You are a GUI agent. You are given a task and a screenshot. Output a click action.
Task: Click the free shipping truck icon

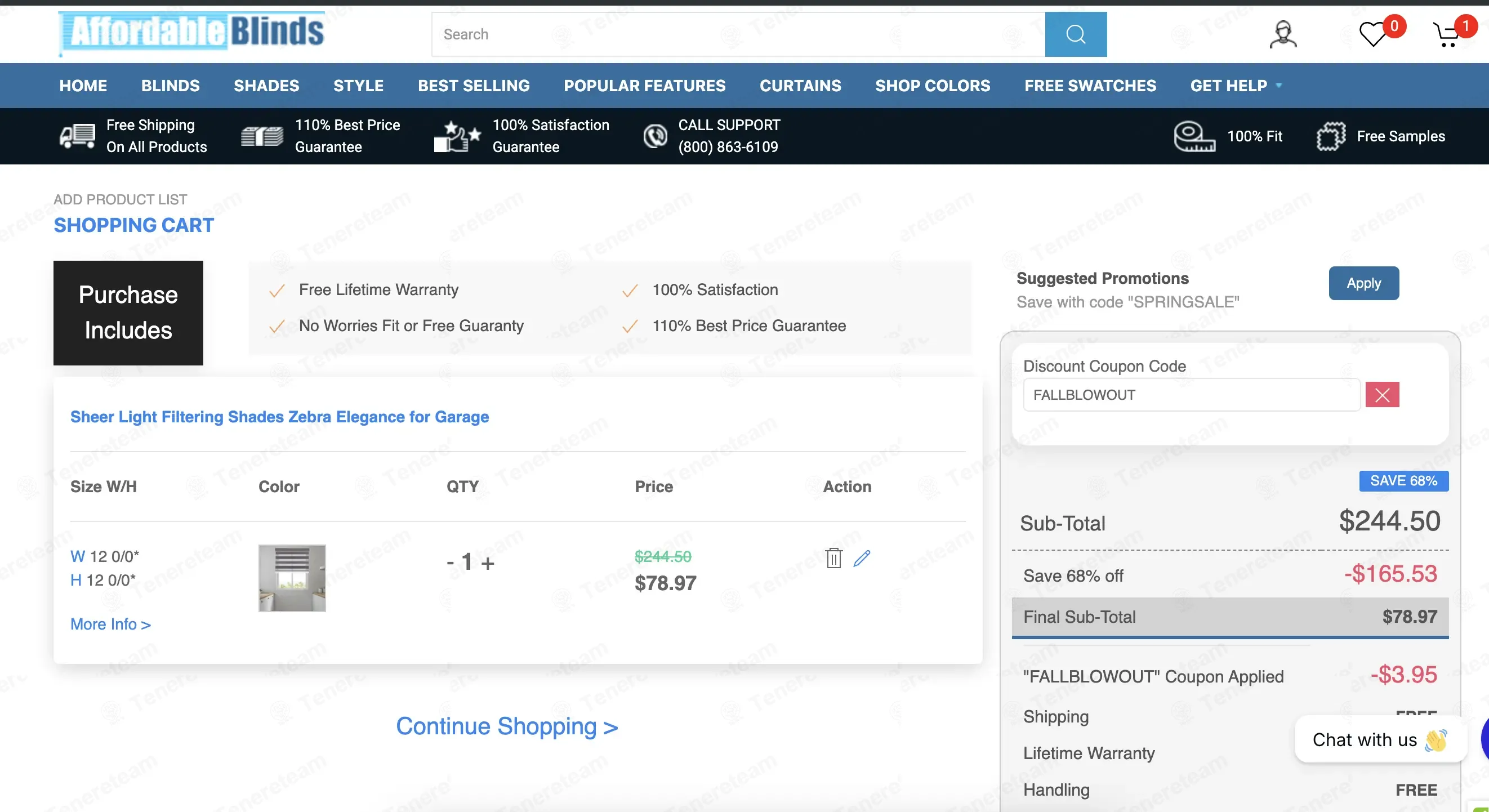(x=78, y=136)
